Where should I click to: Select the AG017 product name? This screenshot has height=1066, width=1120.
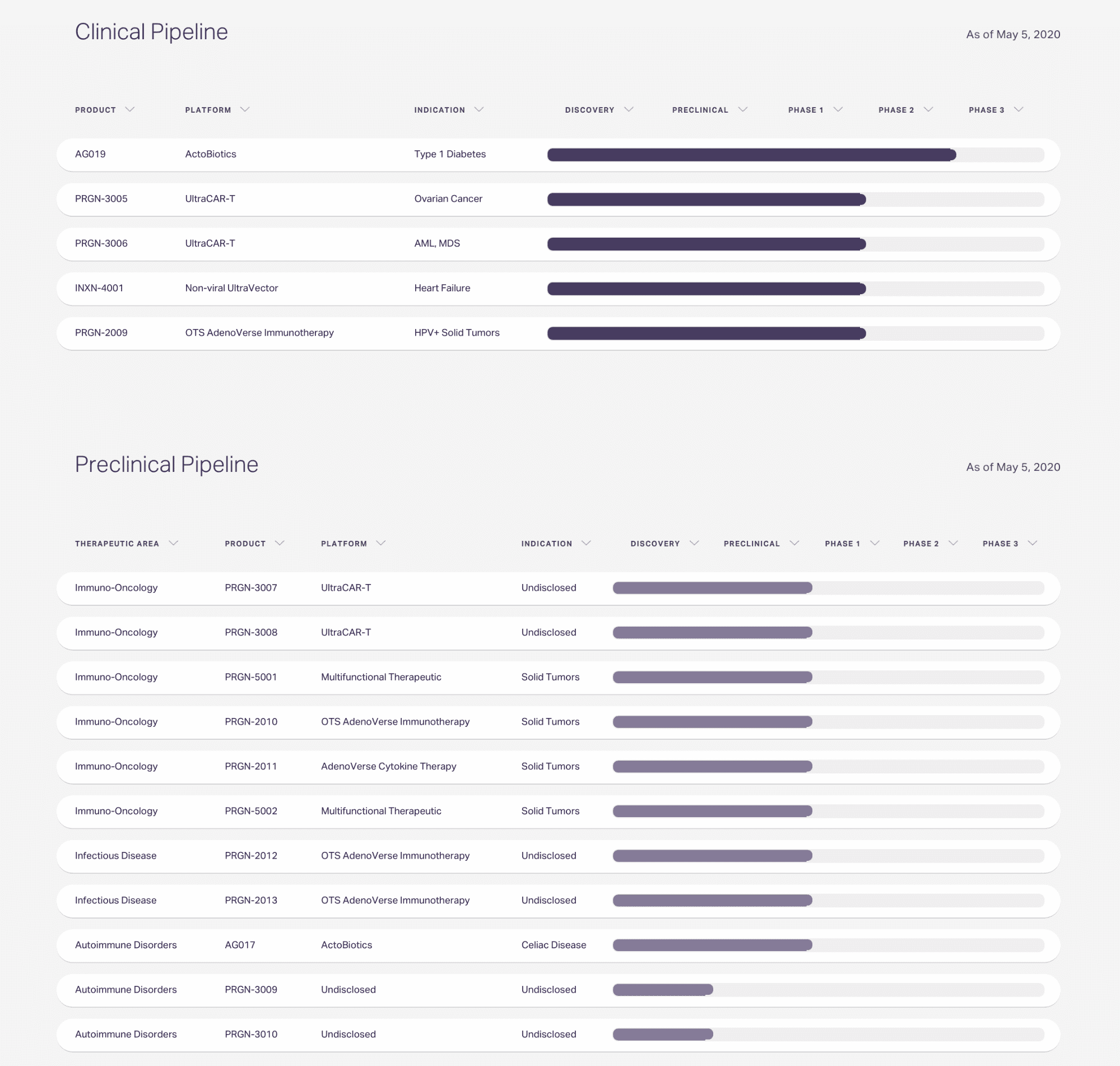[240, 945]
